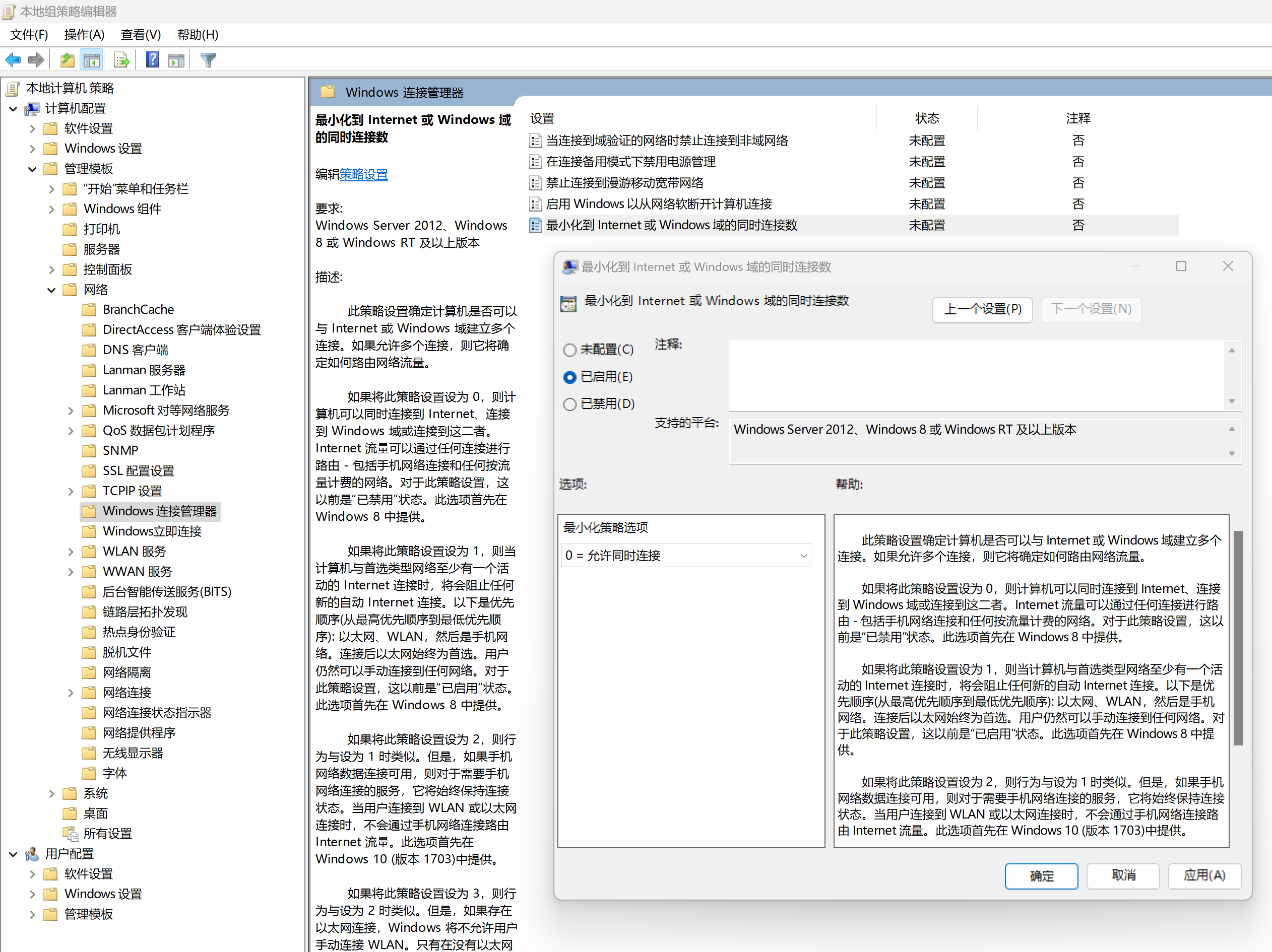The height and width of the screenshot is (952, 1272).
Task: Click the 所有设置 icon in tree
Action: 70,834
